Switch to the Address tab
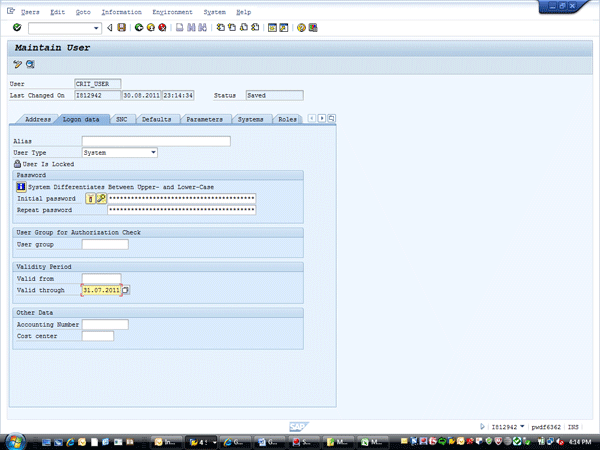600x450 pixels. pyautogui.click(x=38, y=119)
